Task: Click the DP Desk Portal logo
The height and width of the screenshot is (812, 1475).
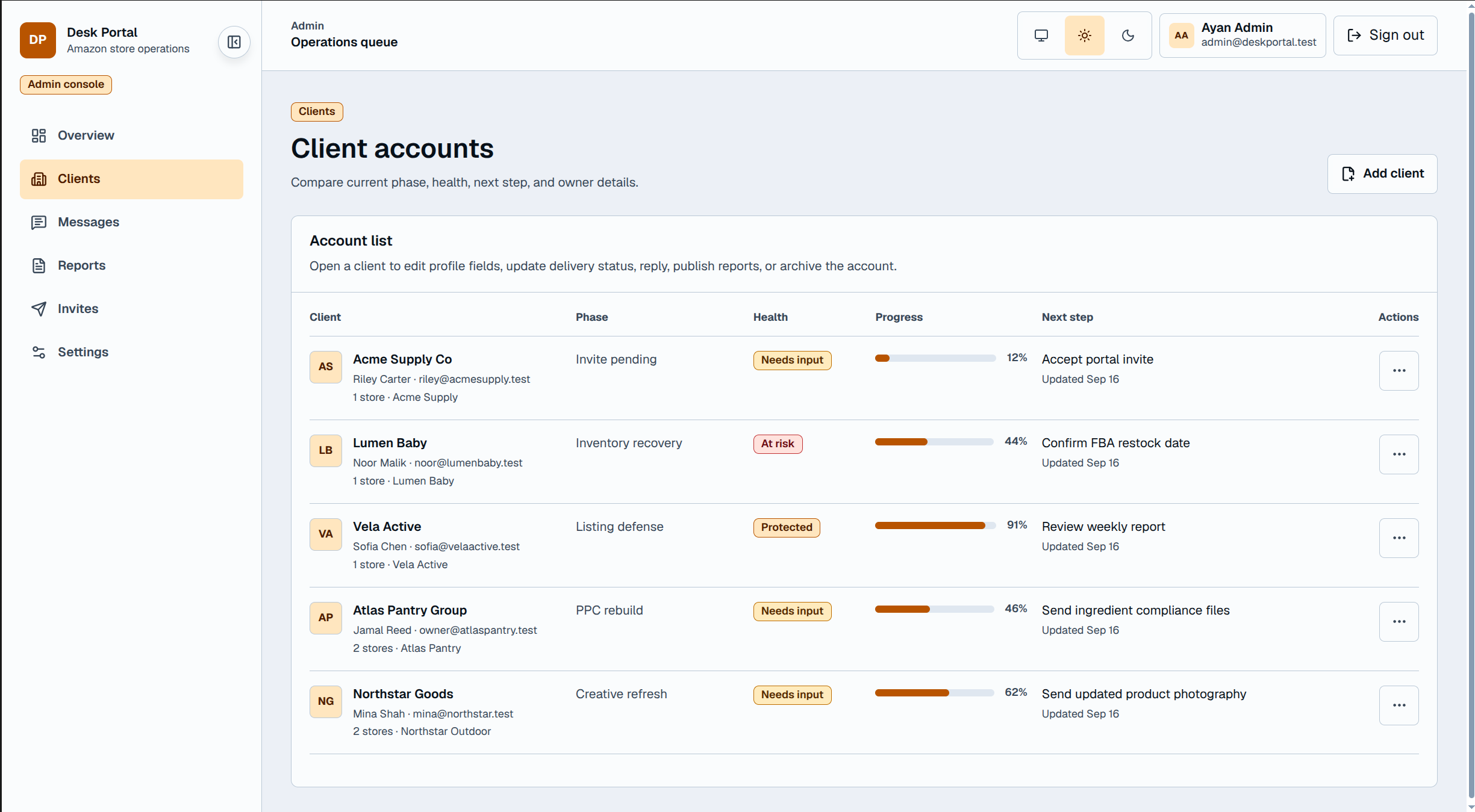Action: [x=38, y=40]
